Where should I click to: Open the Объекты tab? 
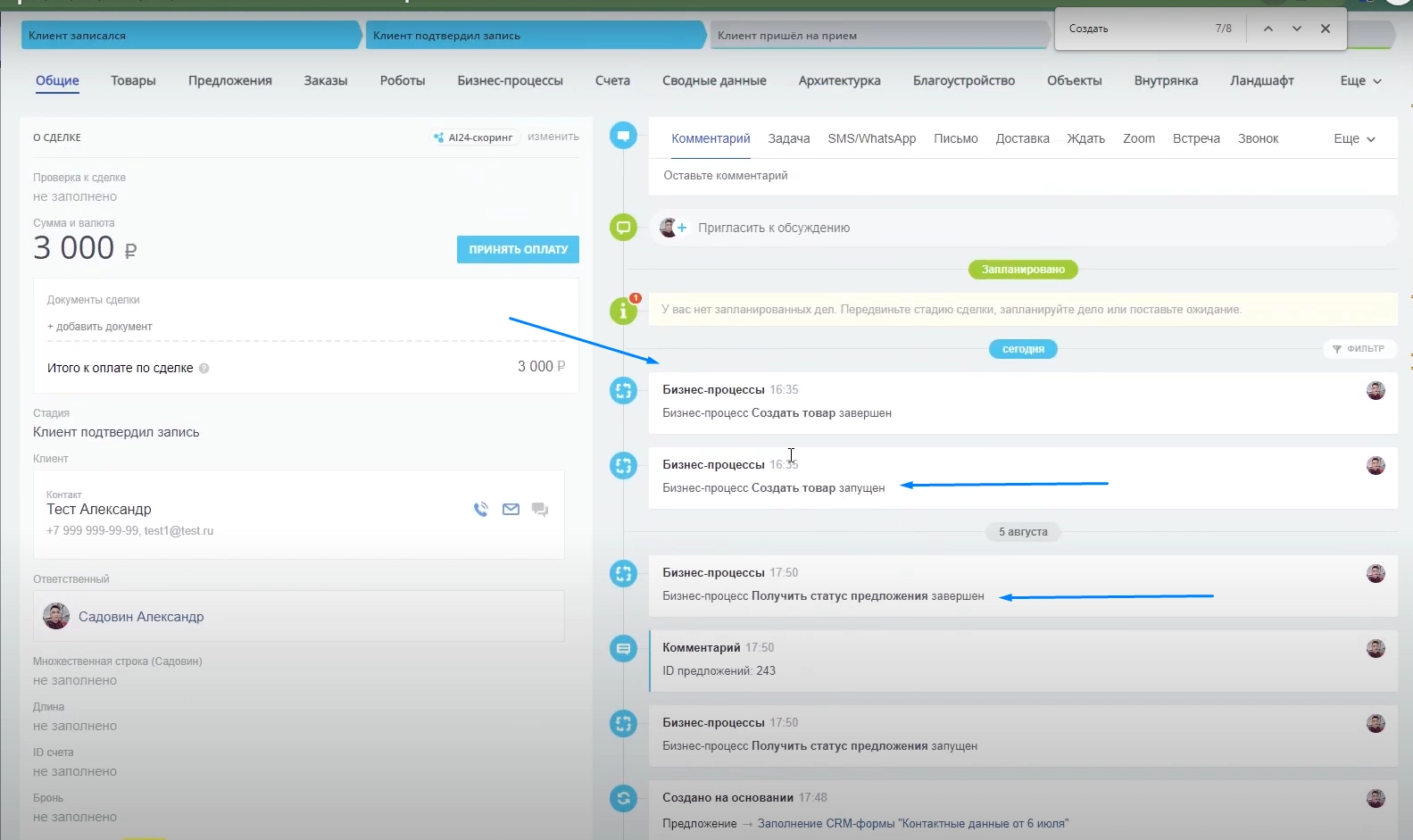1075,80
